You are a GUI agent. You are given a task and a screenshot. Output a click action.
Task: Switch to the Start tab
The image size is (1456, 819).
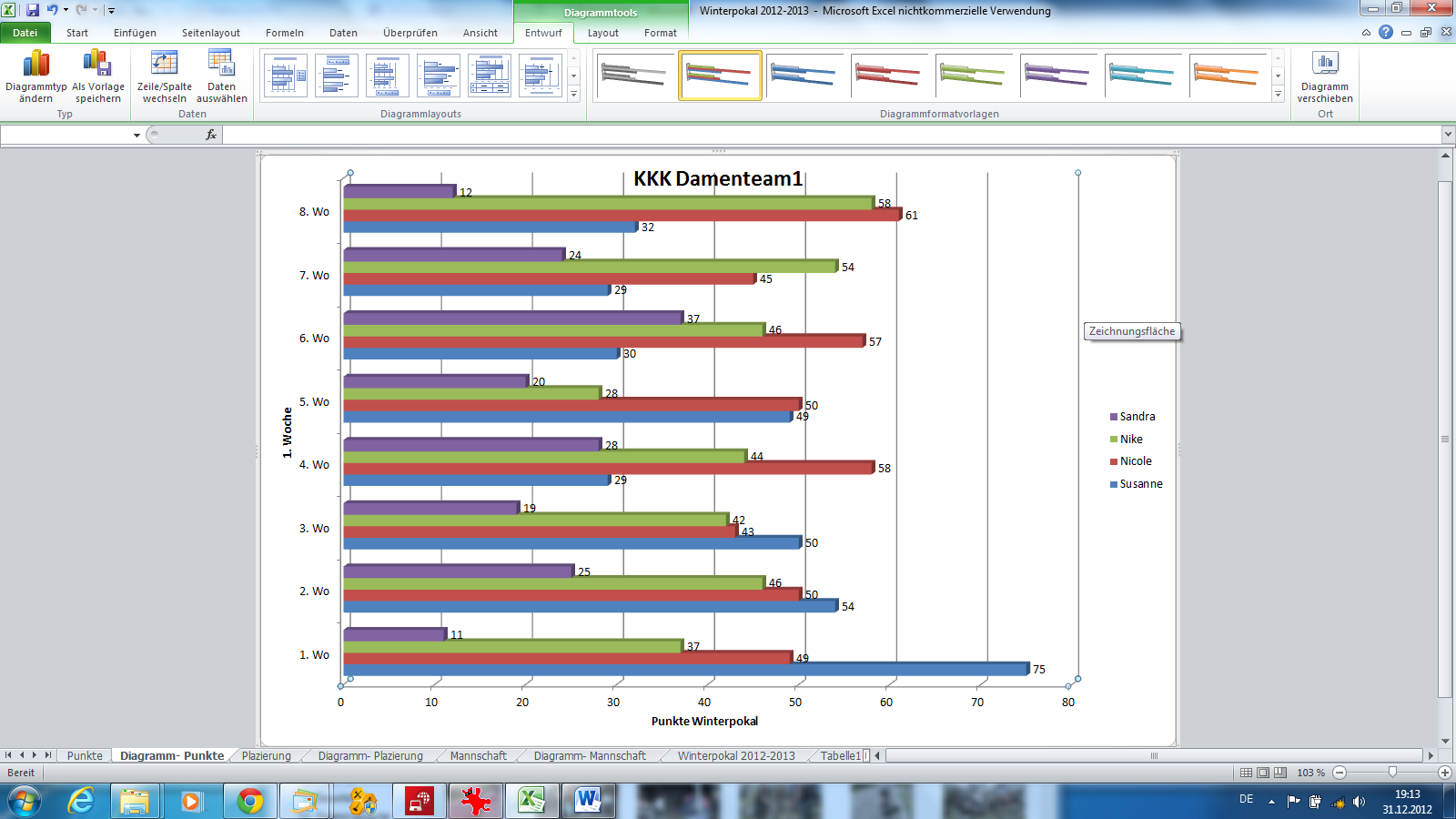[77, 33]
